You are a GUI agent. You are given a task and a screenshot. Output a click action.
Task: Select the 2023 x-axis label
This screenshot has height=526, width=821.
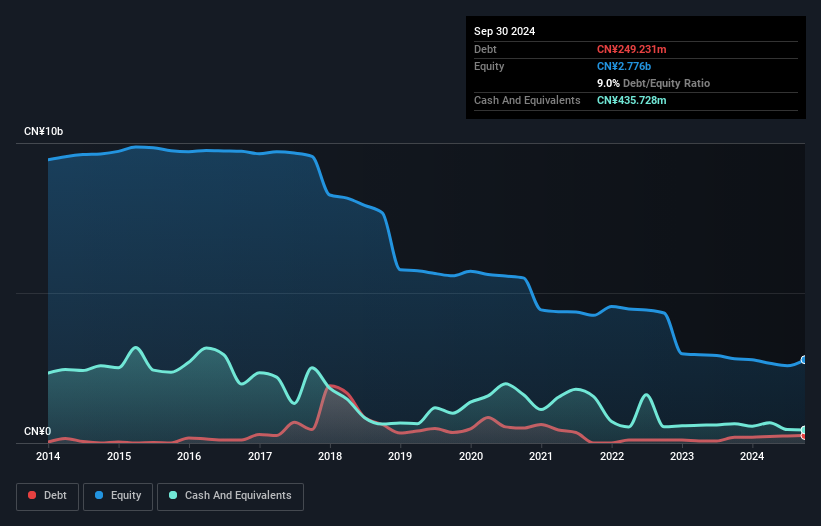click(x=682, y=456)
